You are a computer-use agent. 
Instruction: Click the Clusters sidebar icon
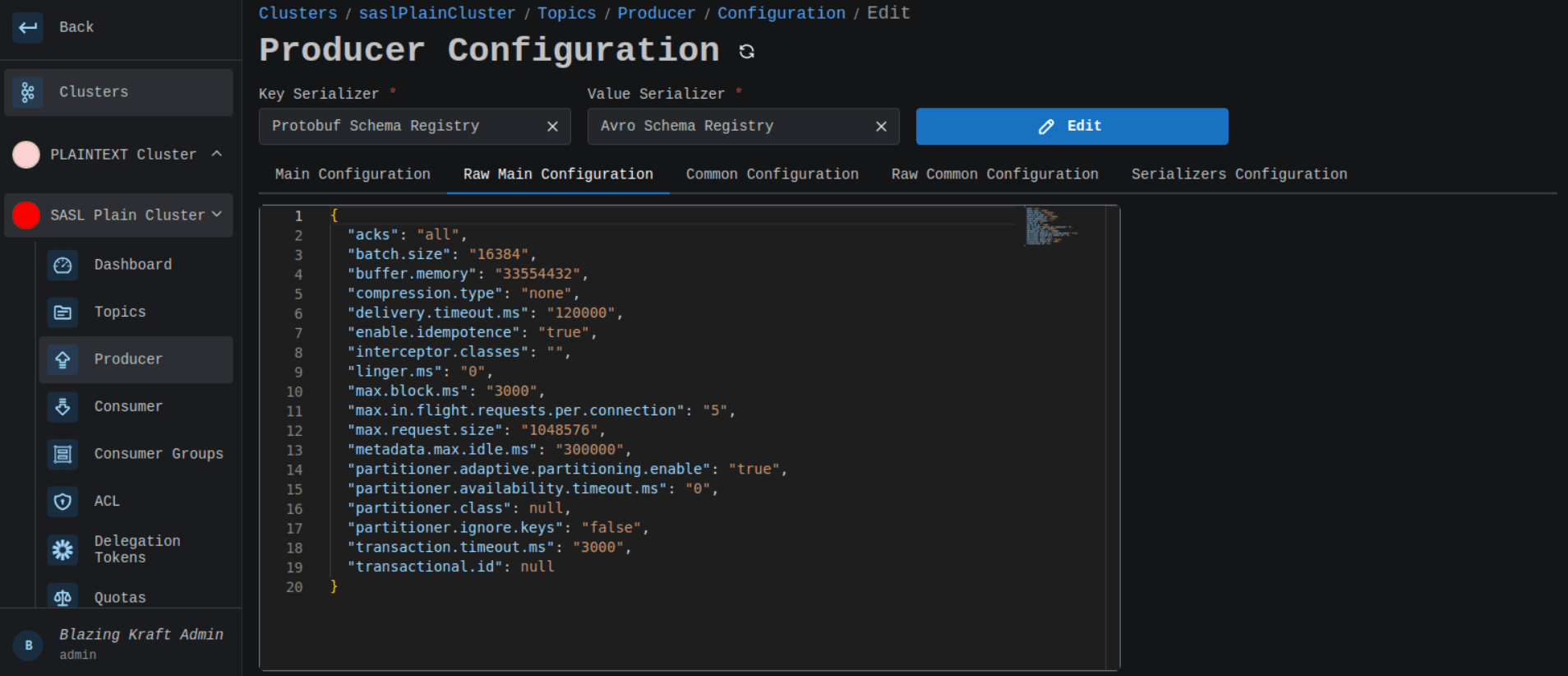coord(28,92)
